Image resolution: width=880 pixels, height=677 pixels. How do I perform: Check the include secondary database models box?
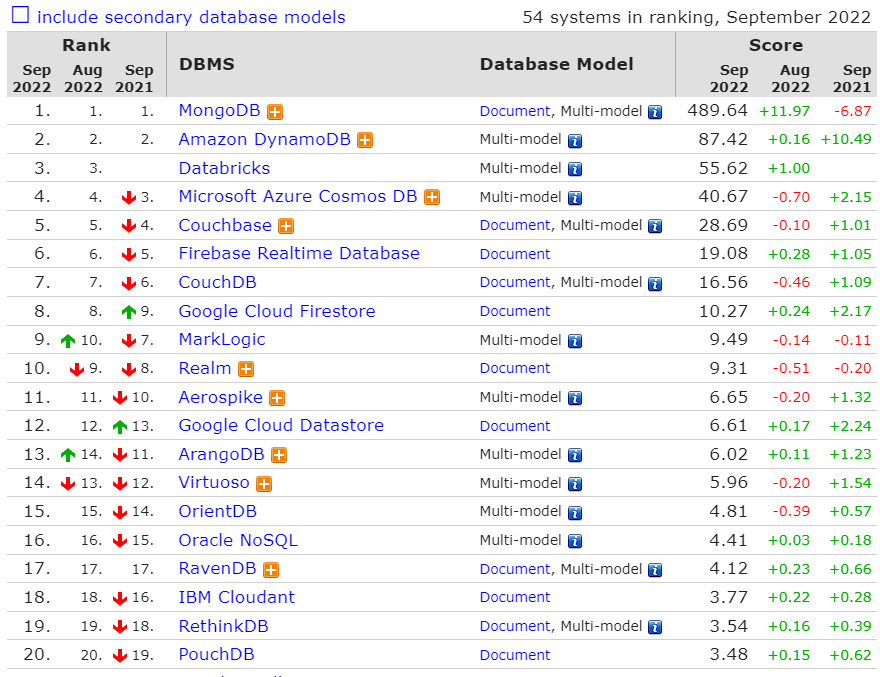[x=20, y=15]
